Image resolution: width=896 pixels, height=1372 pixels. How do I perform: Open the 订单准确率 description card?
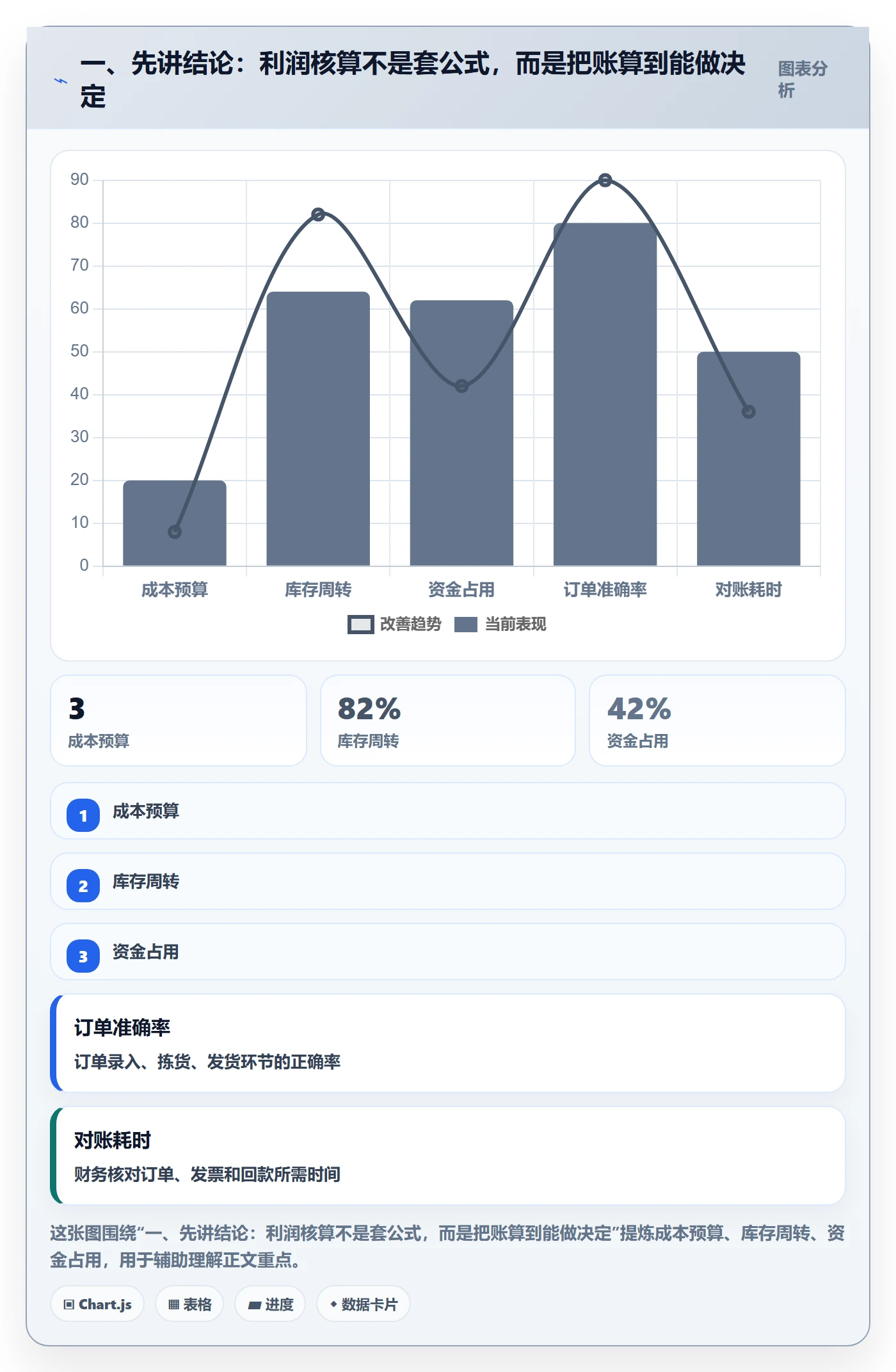(x=448, y=1043)
